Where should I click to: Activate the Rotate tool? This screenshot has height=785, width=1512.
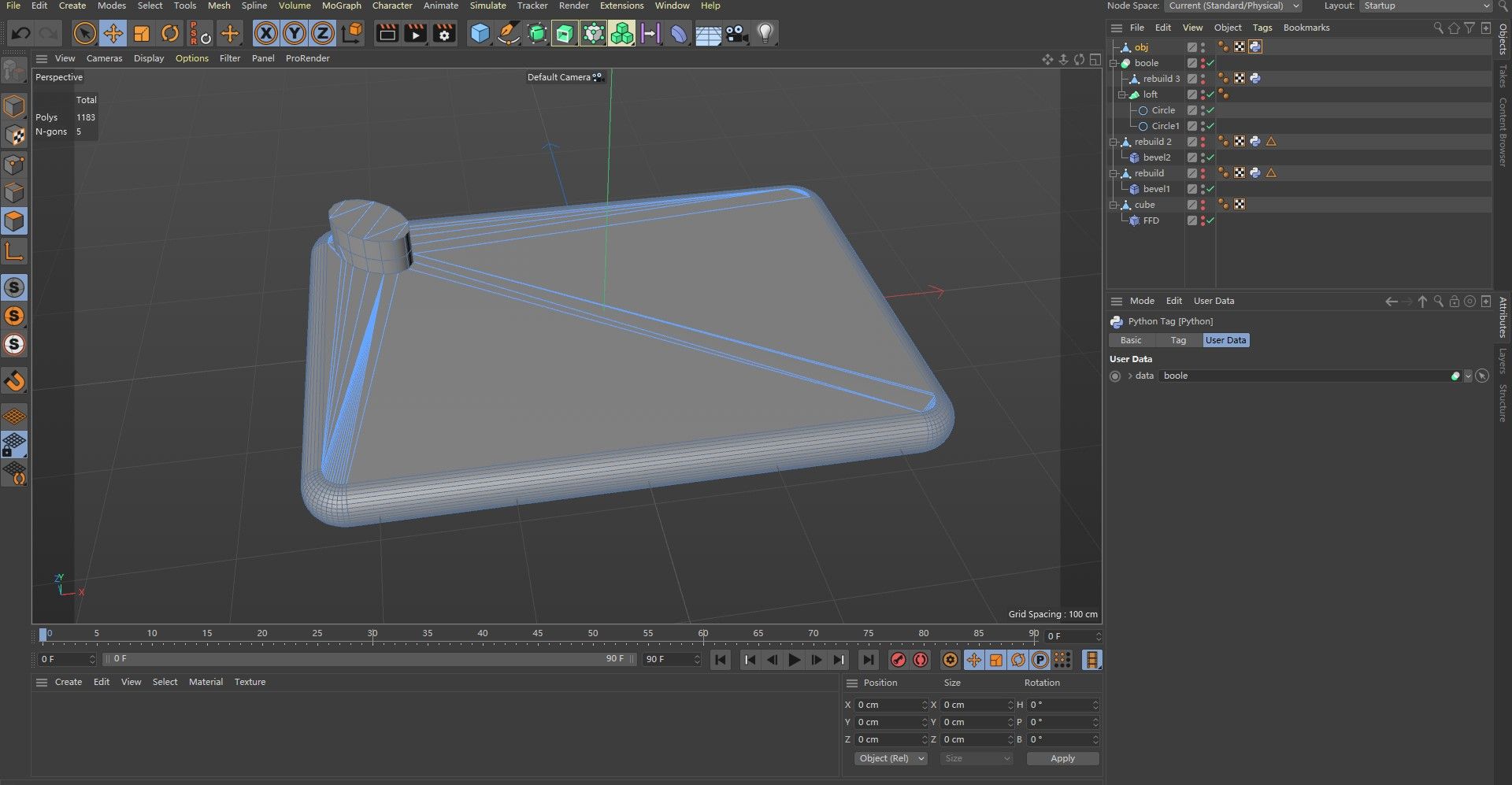click(170, 33)
